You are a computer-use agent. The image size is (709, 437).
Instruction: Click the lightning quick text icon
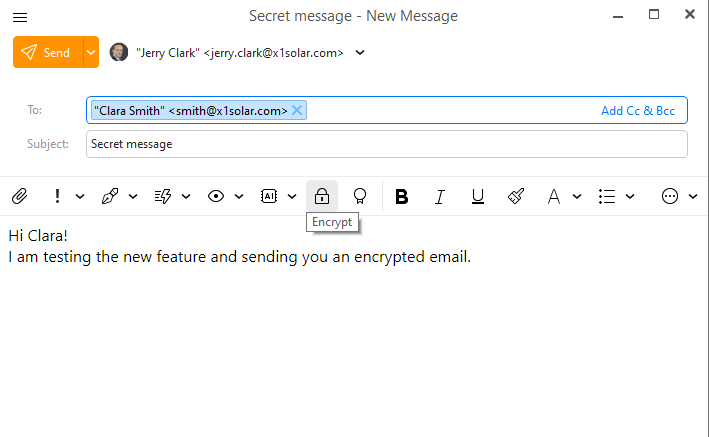[x=163, y=197]
